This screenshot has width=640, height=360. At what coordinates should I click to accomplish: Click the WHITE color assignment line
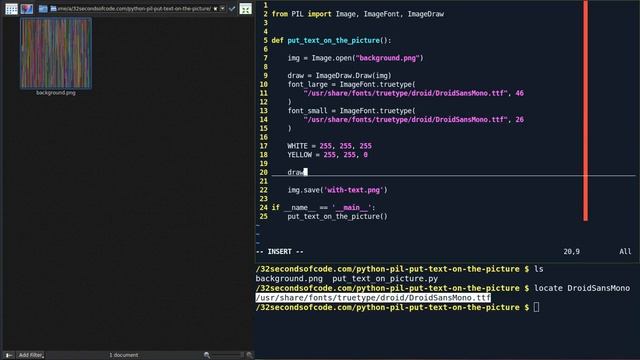pos(329,146)
